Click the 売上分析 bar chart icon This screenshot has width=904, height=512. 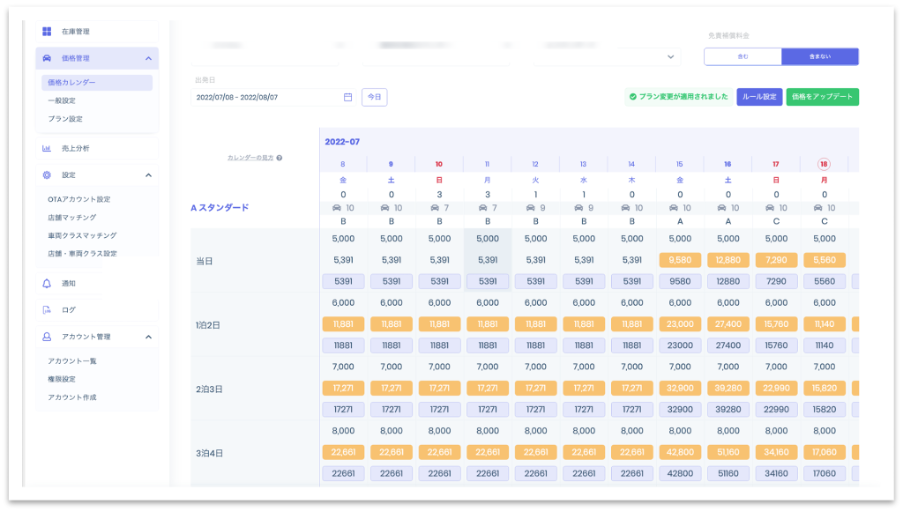pyautogui.click(x=47, y=148)
